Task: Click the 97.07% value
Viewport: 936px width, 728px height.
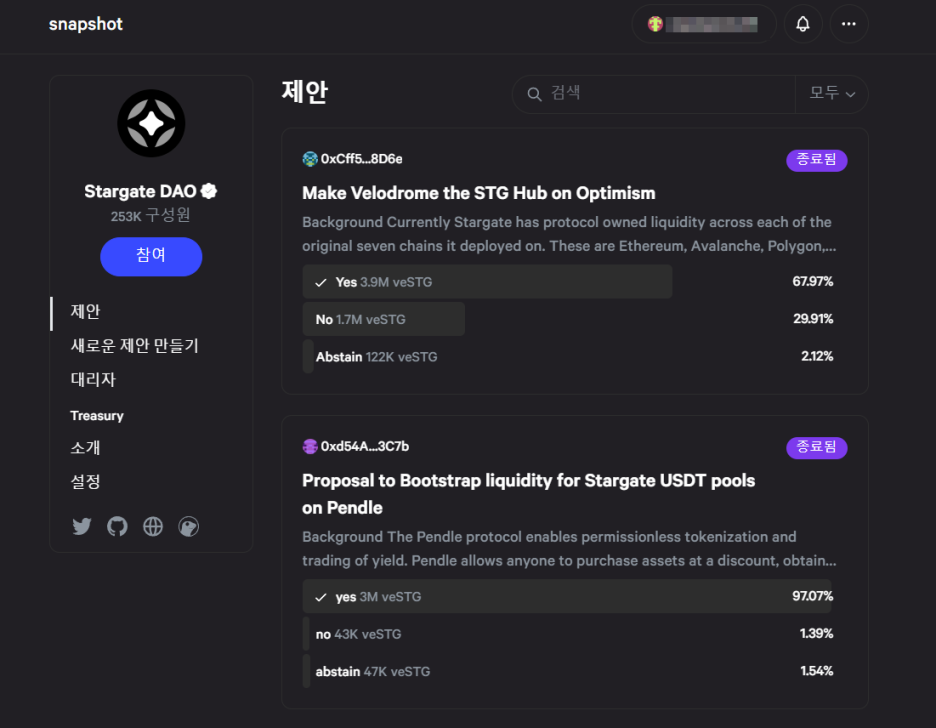Action: coord(812,596)
